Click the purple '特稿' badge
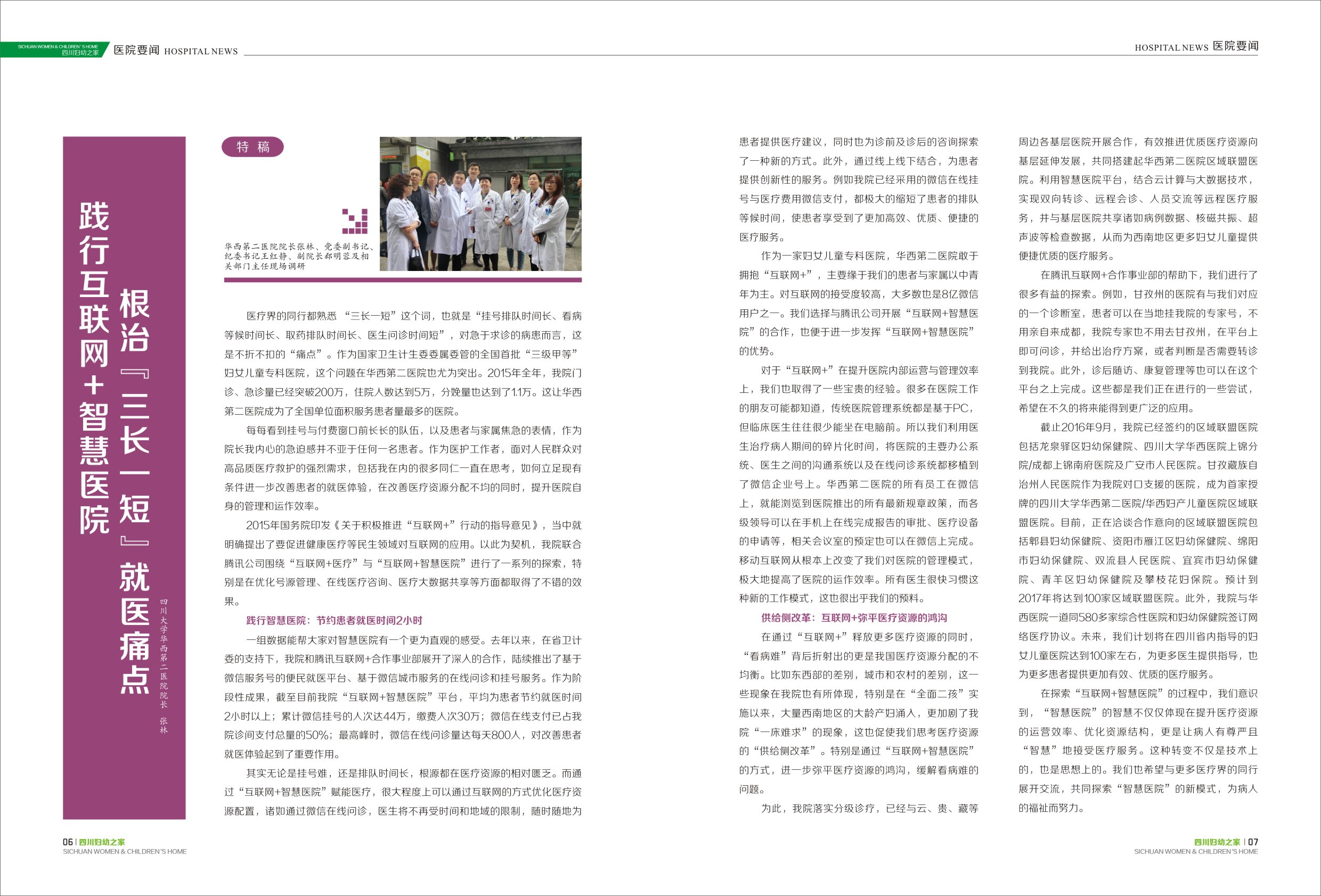Image resolution: width=1321 pixels, height=896 pixels. (x=252, y=147)
